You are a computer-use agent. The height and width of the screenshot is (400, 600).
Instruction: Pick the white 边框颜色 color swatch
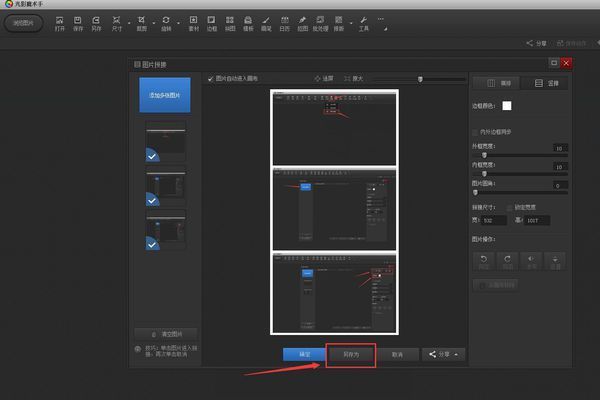[x=507, y=106]
